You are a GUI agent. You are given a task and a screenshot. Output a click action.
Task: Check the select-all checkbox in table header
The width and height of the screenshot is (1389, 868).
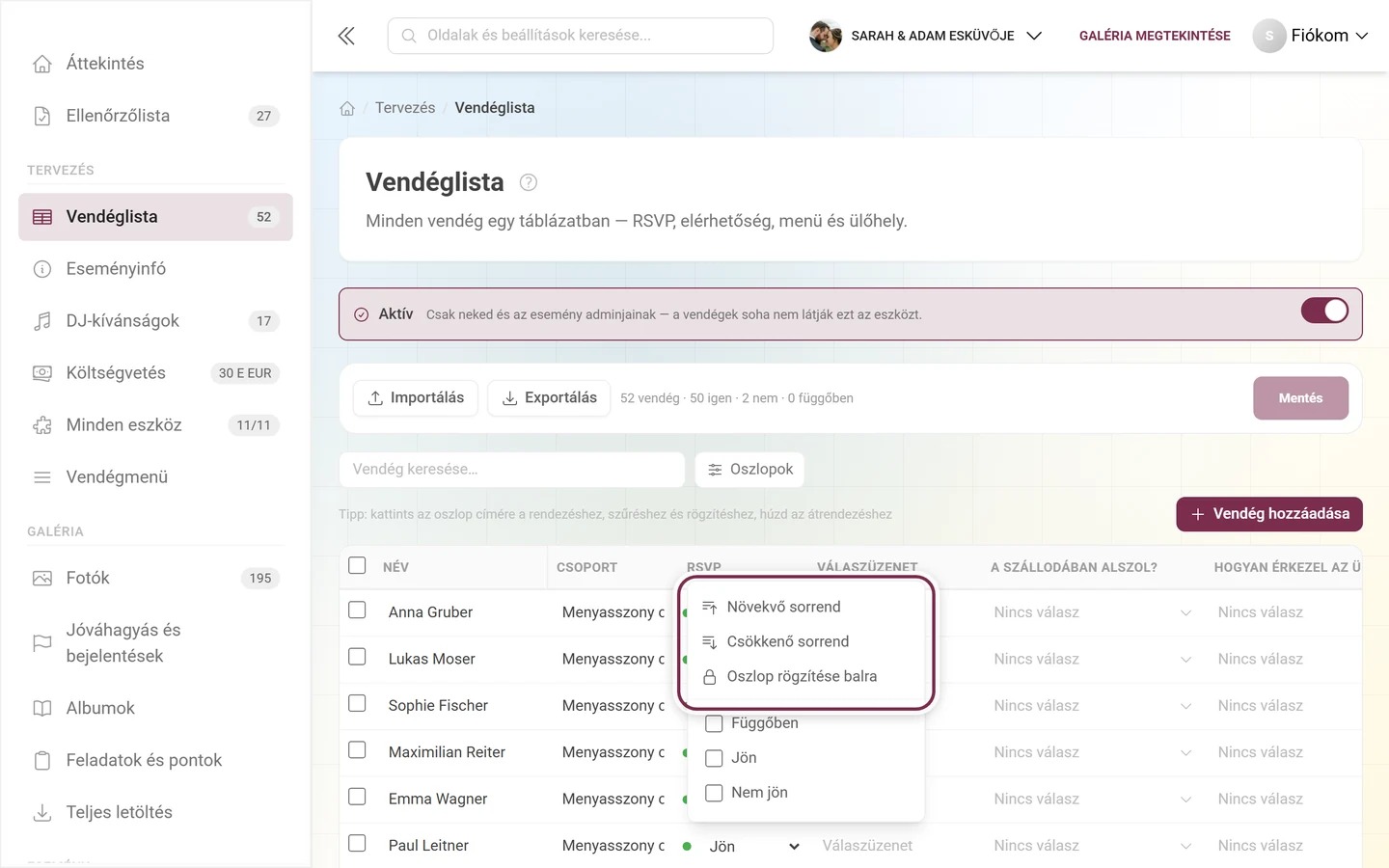pyautogui.click(x=357, y=565)
